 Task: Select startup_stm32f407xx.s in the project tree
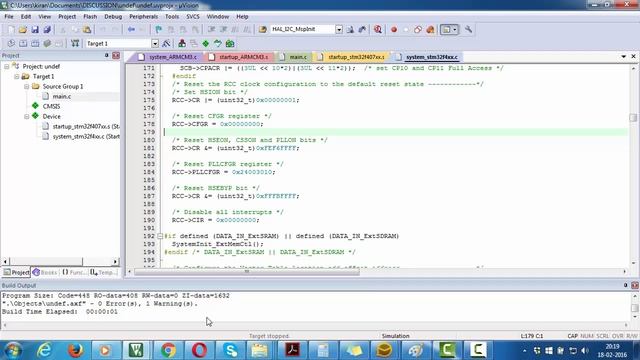point(81,127)
